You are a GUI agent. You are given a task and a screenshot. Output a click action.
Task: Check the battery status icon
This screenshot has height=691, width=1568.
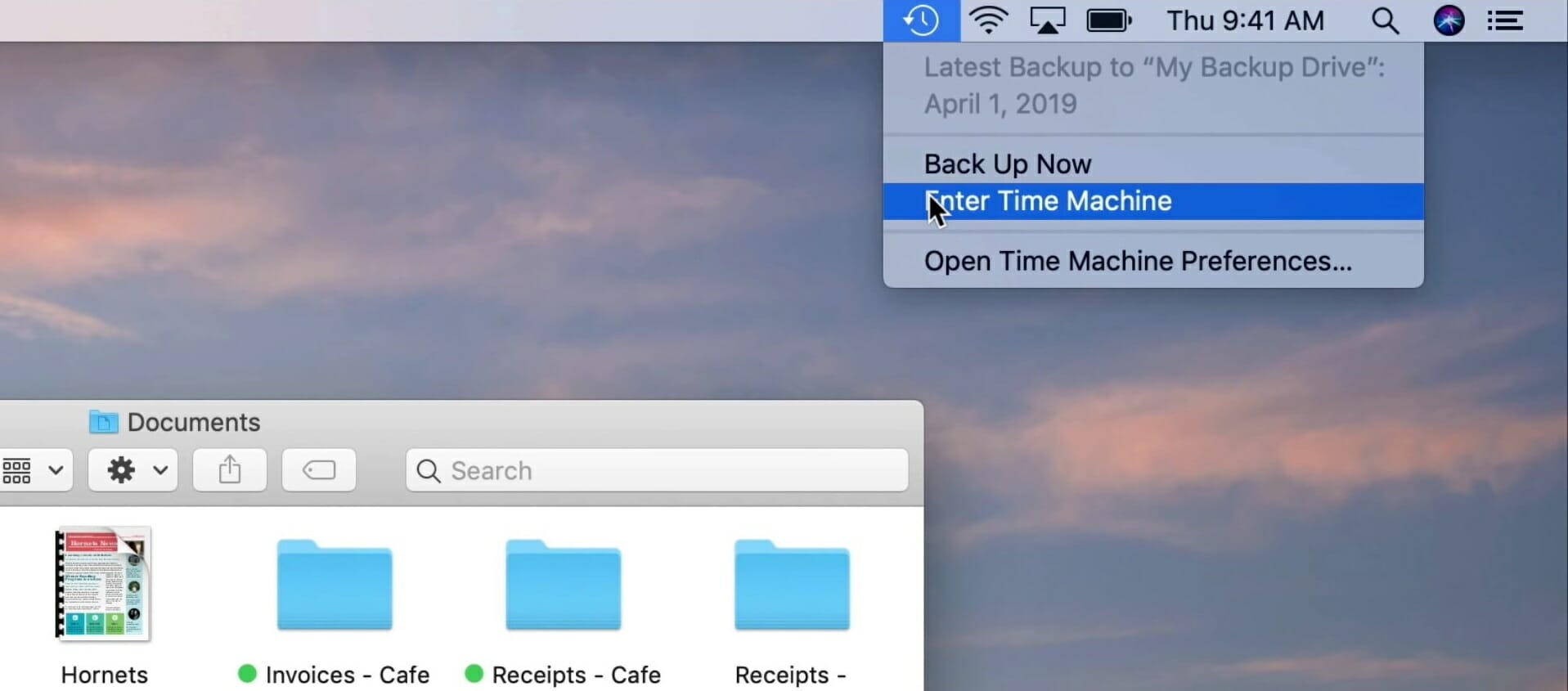1109,20
